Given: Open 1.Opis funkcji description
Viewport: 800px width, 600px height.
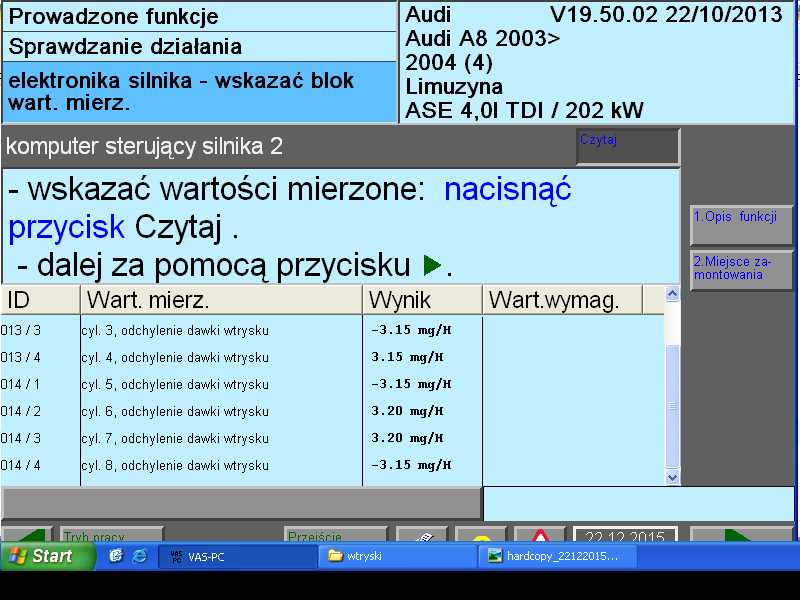Looking at the screenshot, I should click(x=741, y=225).
